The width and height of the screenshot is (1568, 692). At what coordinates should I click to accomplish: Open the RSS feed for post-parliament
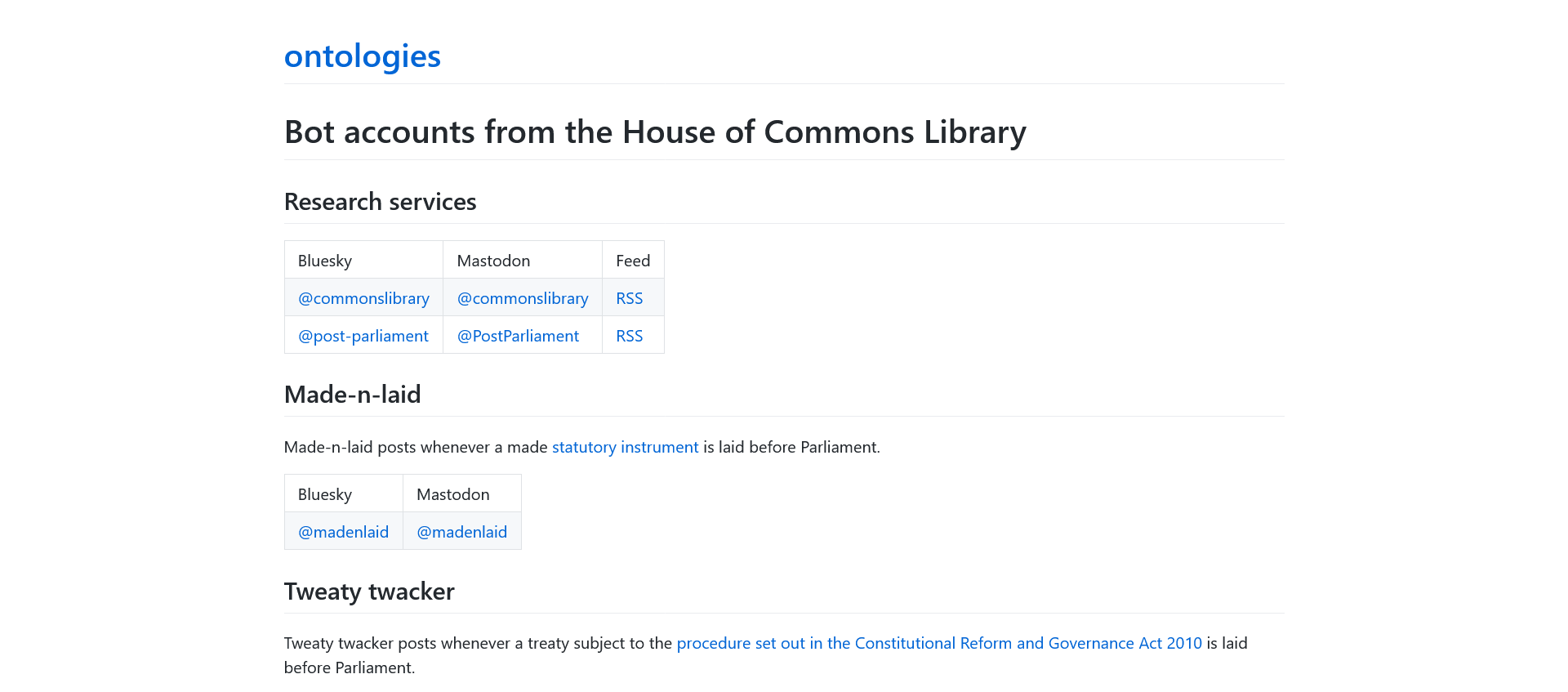629,336
